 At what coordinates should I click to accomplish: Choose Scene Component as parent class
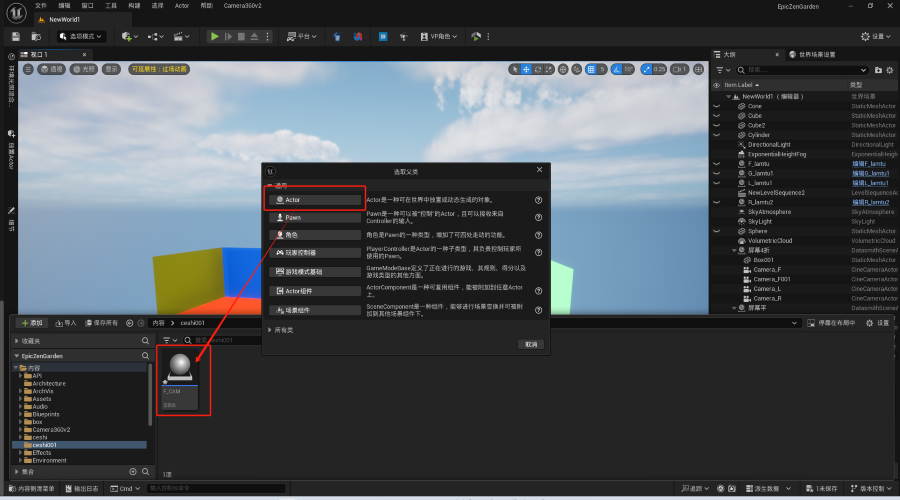315,310
